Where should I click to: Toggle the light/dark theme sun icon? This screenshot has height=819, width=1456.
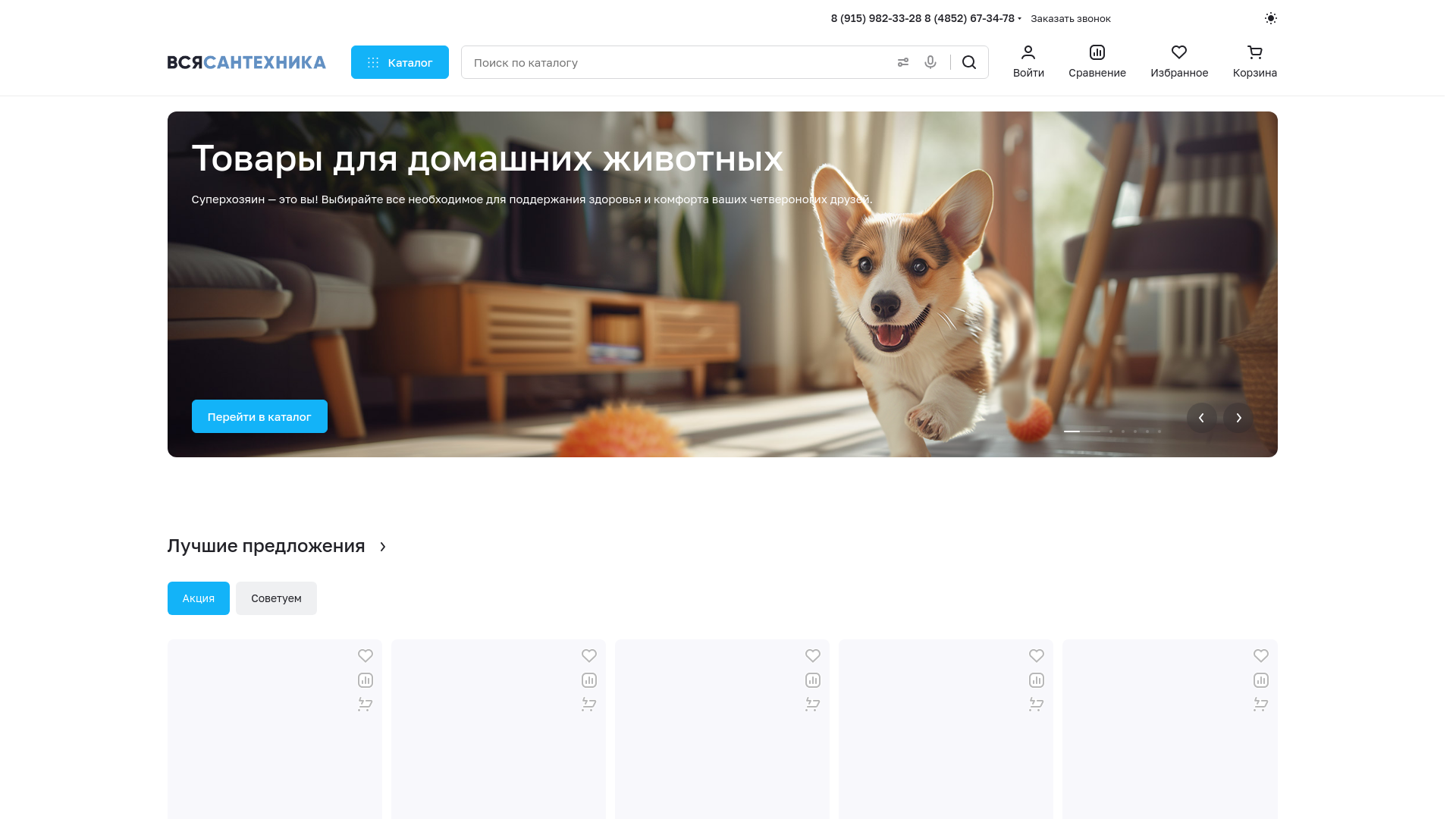(x=1271, y=18)
